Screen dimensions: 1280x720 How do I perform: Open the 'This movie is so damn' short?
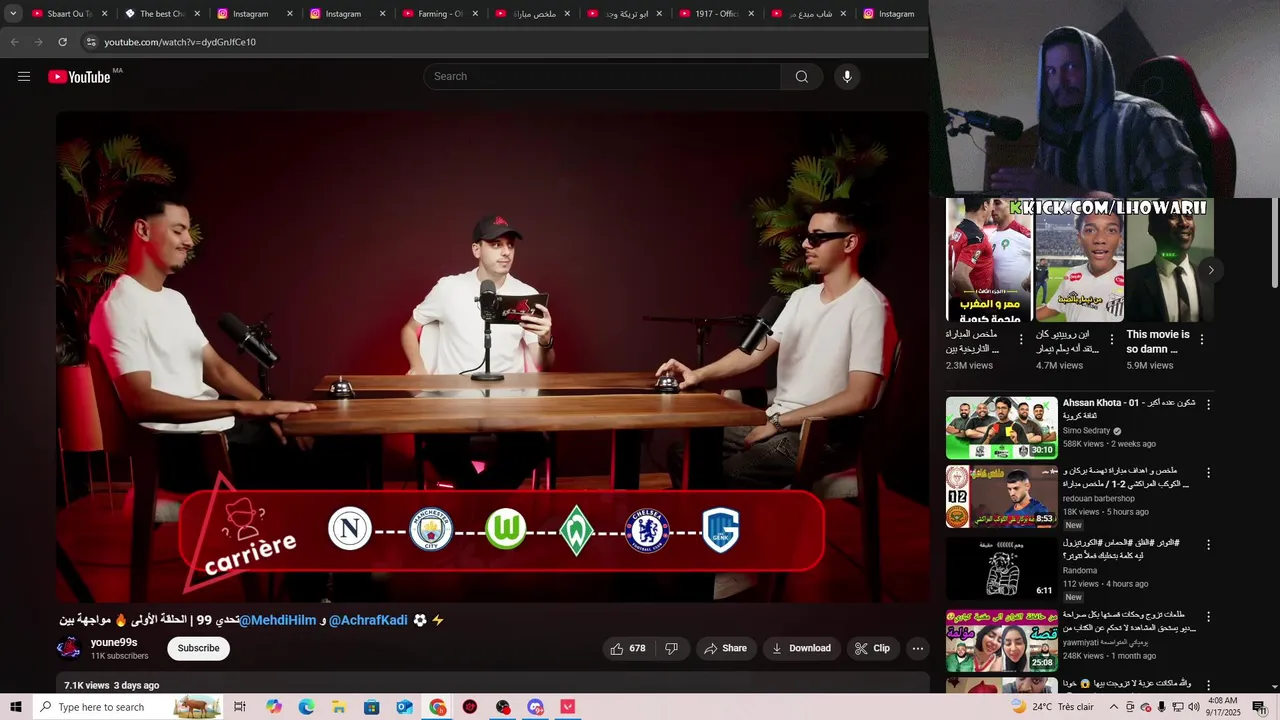1170,260
